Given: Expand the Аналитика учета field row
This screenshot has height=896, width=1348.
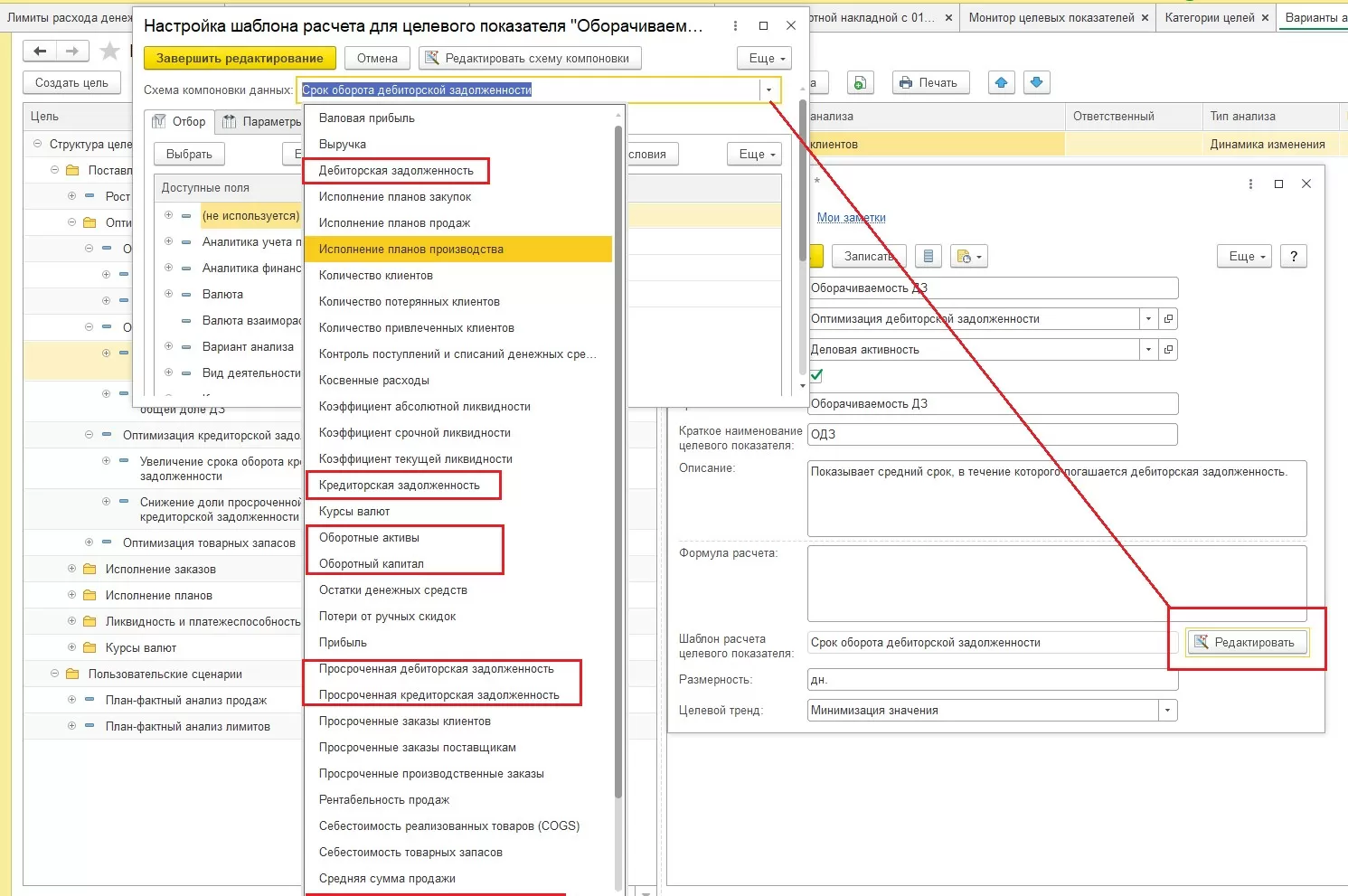Looking at the screenshot, I should pyautogui.click(x=168, y=242).
